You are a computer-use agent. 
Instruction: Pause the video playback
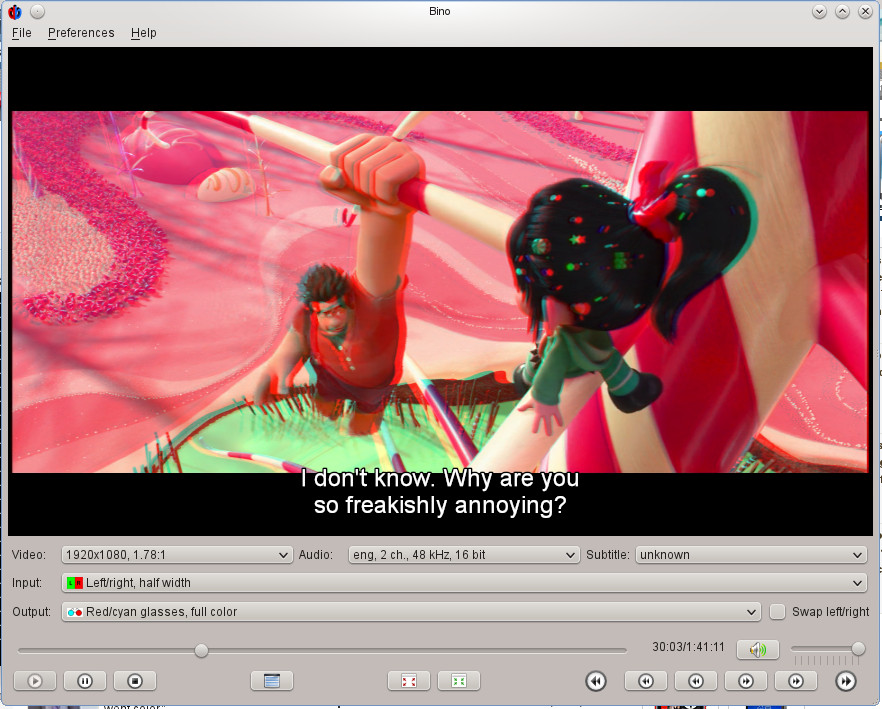tap(85, 681)
